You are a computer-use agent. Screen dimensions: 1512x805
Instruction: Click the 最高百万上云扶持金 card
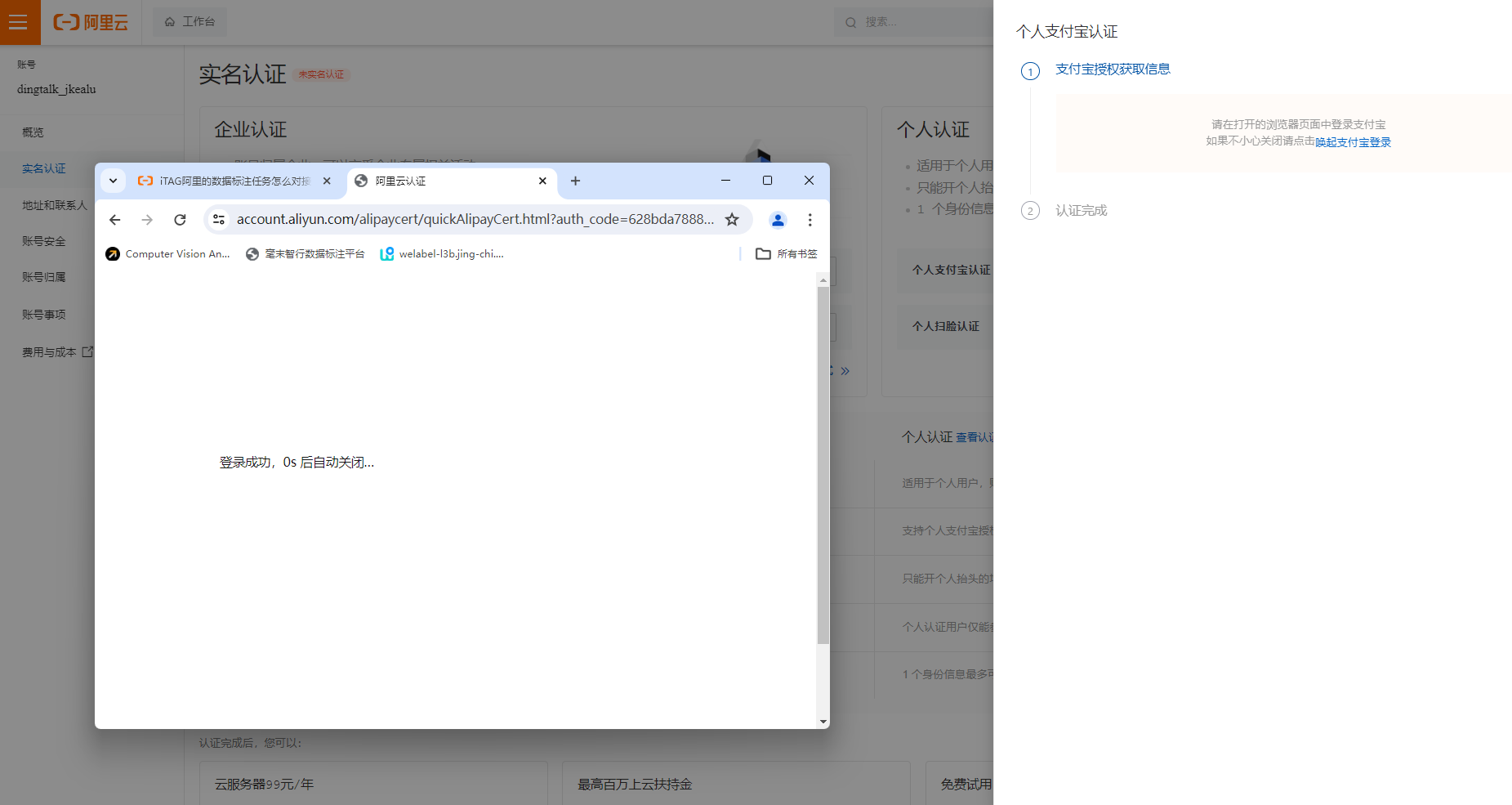[736, 783]
